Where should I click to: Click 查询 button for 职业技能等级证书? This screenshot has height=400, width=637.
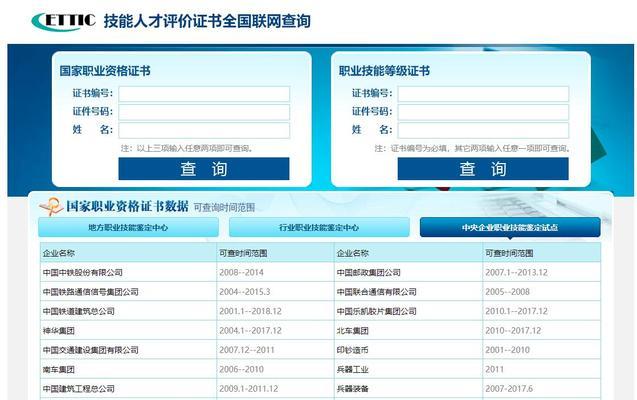483,169
